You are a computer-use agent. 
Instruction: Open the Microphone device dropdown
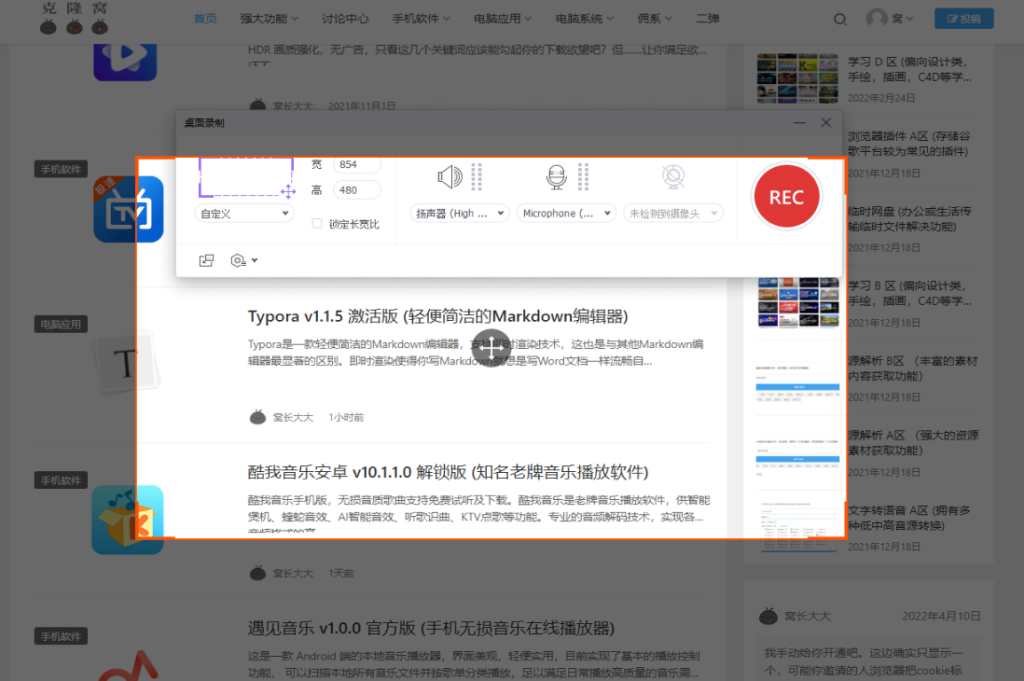(566, 214)
